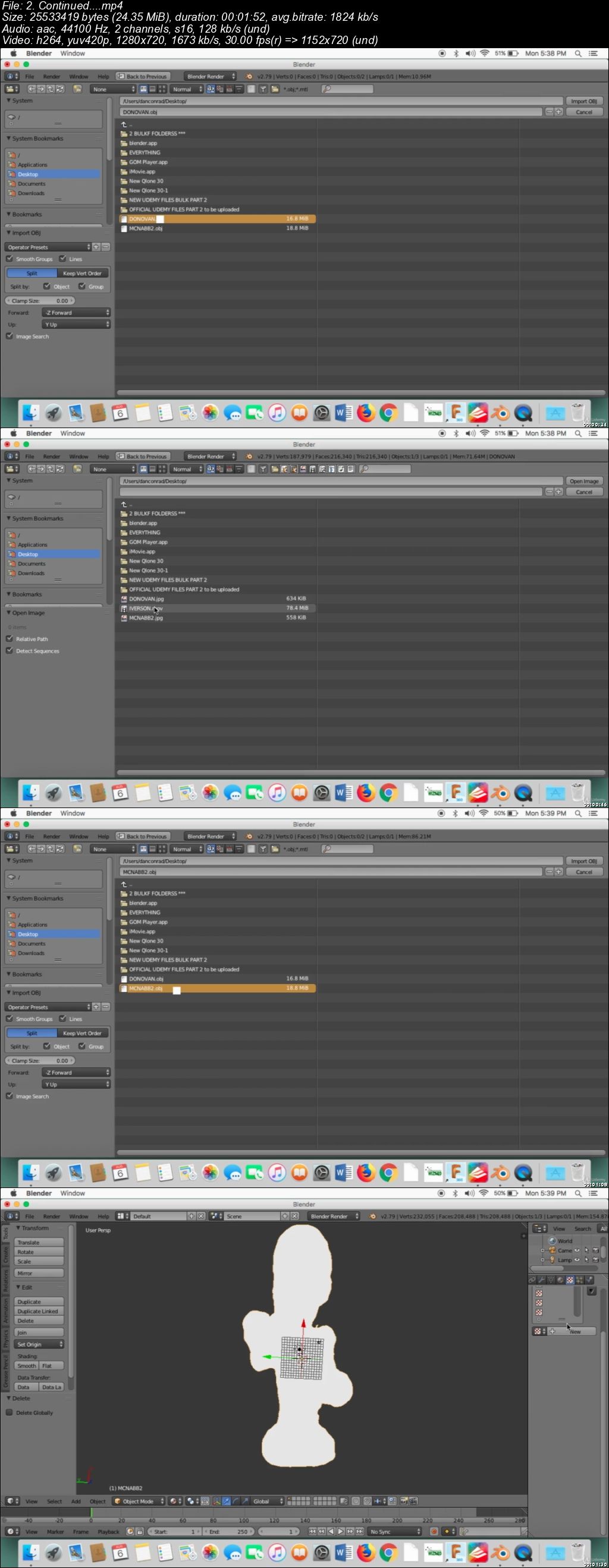Click the Open Image button
Viewport: 609px width, 1568px height.
(x=583, y=481)
